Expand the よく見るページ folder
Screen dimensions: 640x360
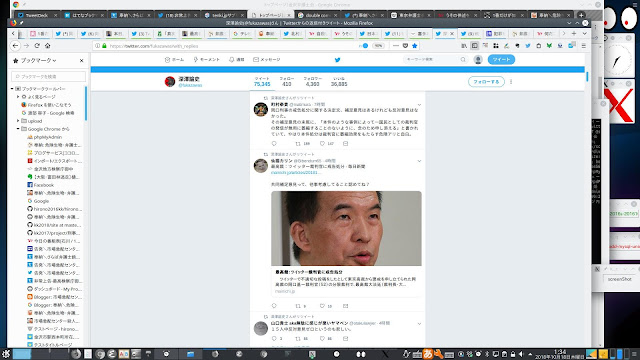(x=18, y=97)
